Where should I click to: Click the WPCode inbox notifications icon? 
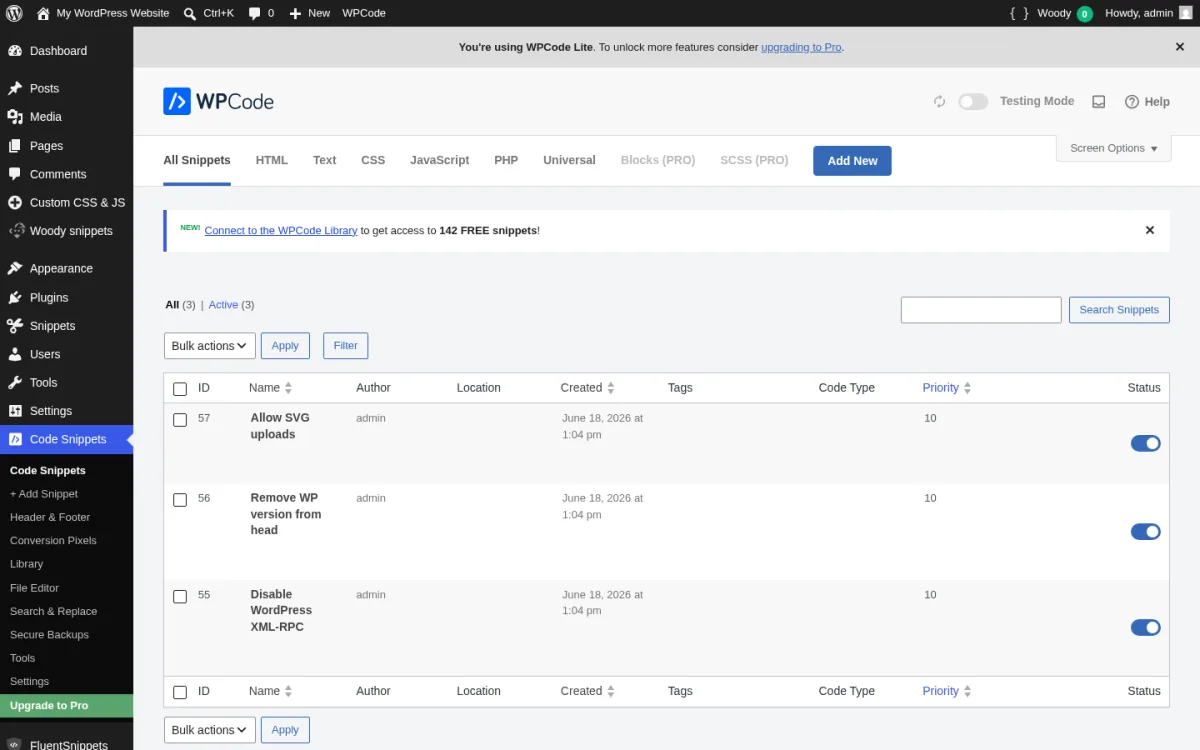(x=1098, y=102)
